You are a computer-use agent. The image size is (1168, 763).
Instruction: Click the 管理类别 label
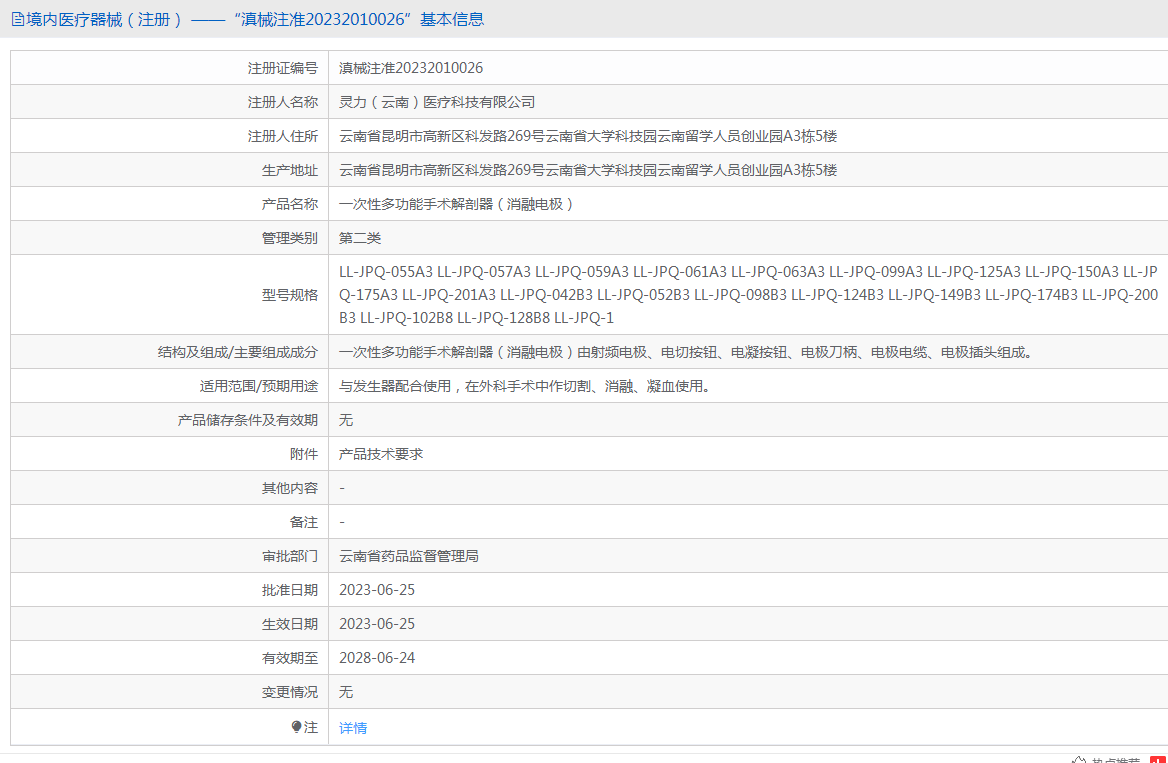(x=290, y=238)
